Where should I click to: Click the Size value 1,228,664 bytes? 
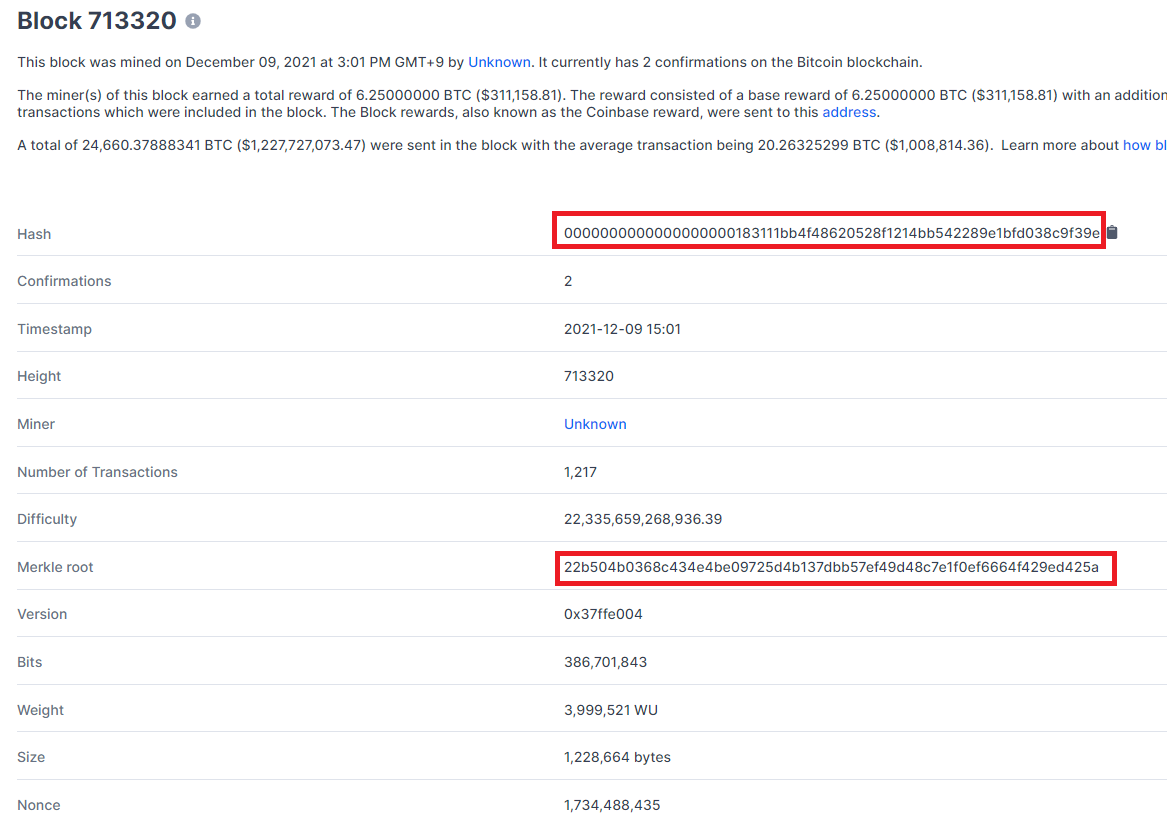click(617, 758)
